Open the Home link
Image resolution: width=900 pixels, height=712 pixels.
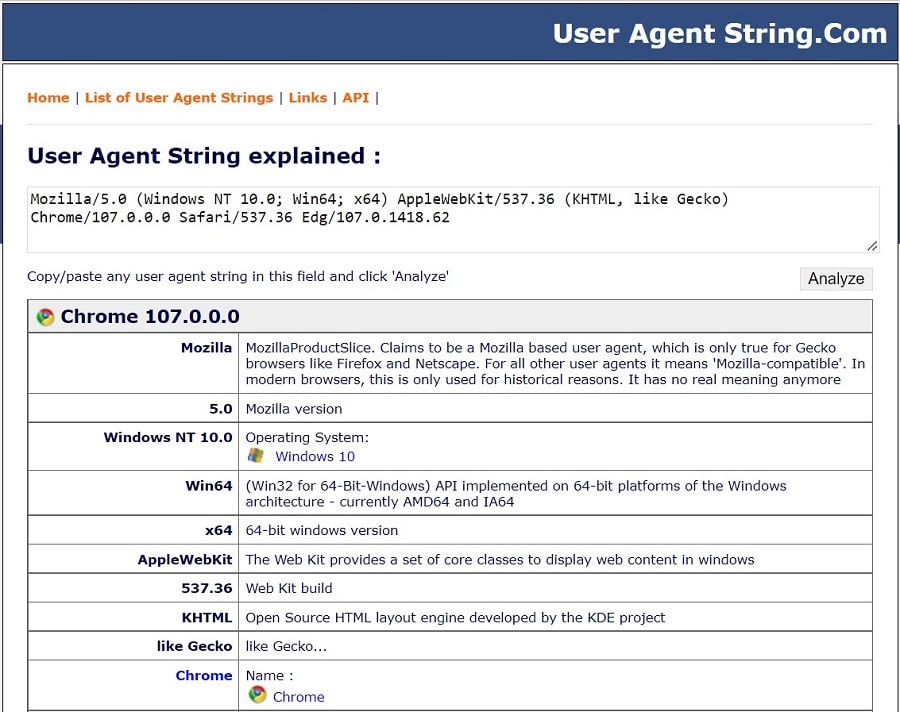pos(48,98)
